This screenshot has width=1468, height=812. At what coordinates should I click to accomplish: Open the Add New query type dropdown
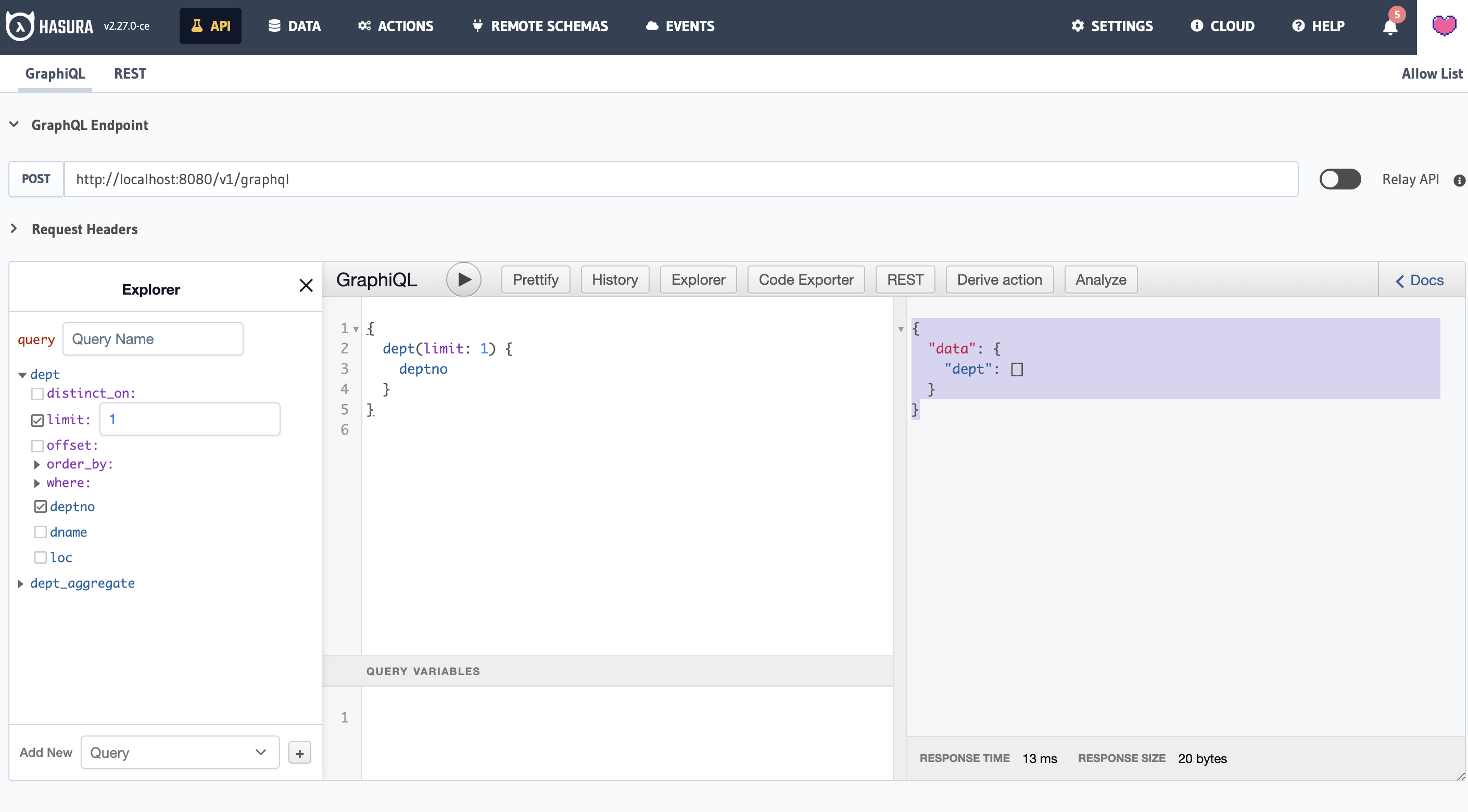click(180, 752)
